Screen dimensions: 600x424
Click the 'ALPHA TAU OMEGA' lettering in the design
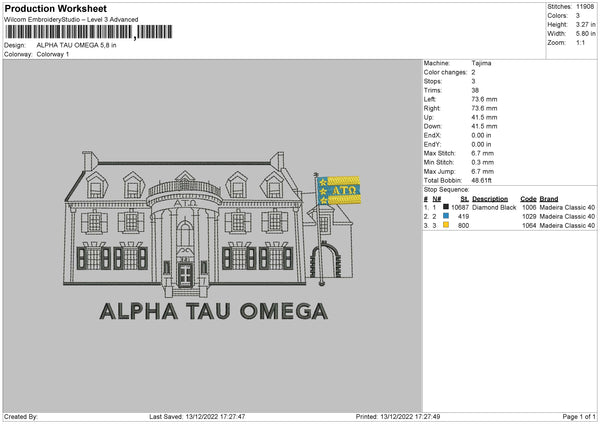click(214, 311)
